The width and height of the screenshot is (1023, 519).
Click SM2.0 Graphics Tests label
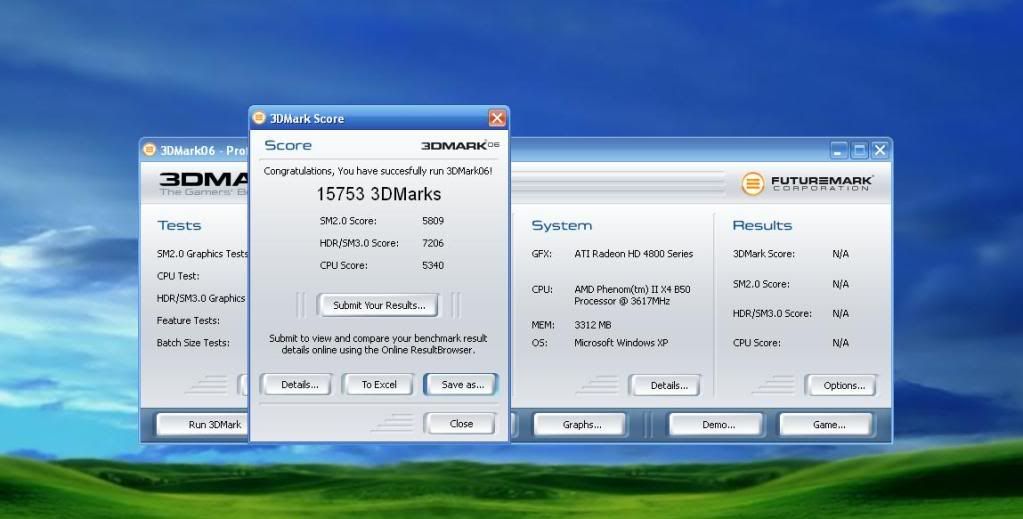click(203, 253)
